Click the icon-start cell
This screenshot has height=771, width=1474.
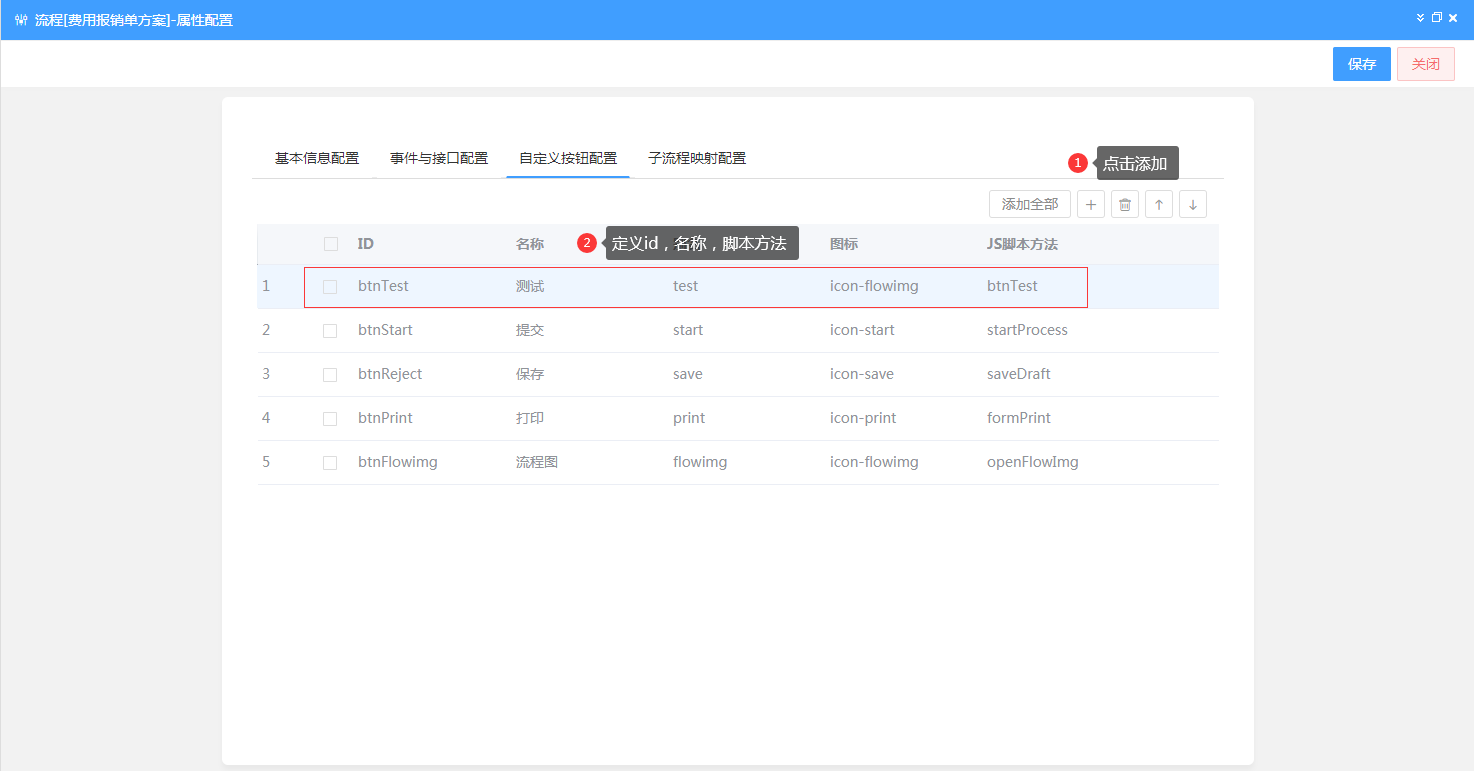click(x=862, y=330)
